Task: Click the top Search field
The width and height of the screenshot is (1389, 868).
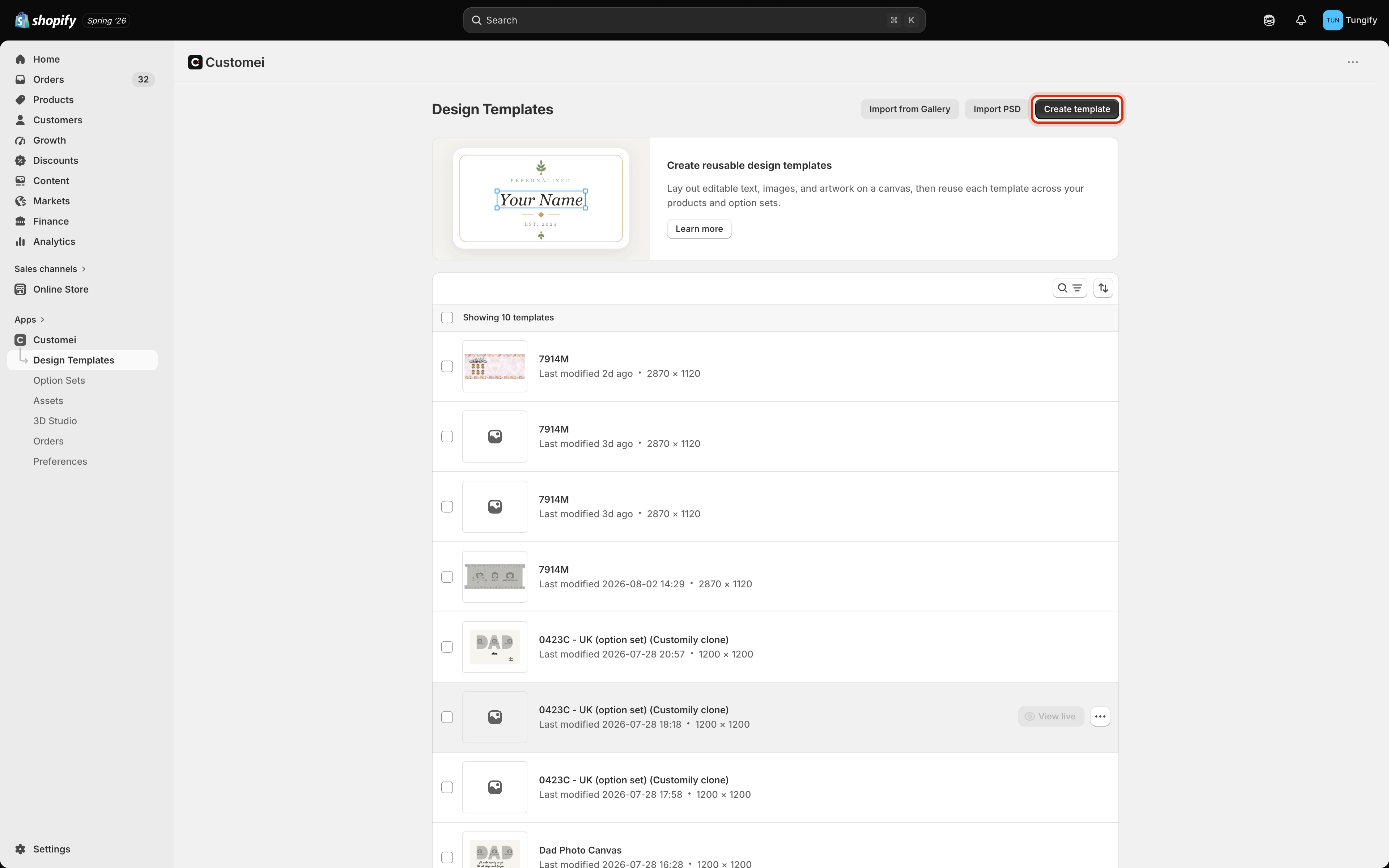Action: (694, 20)
